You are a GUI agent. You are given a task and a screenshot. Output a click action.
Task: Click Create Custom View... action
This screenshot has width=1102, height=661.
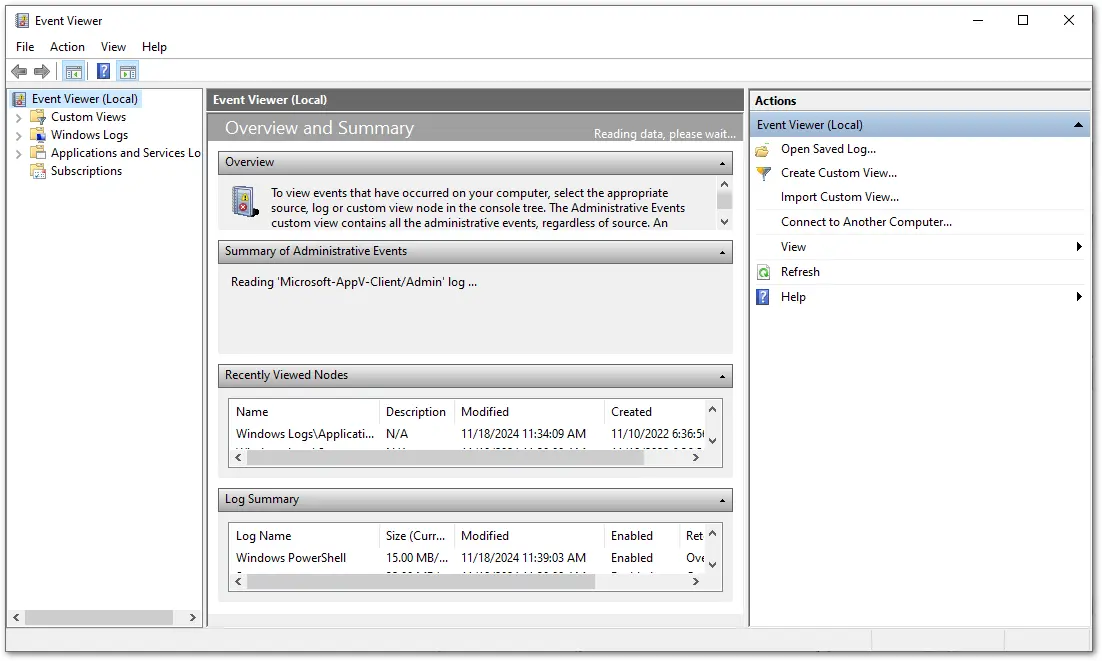[838, 173]
